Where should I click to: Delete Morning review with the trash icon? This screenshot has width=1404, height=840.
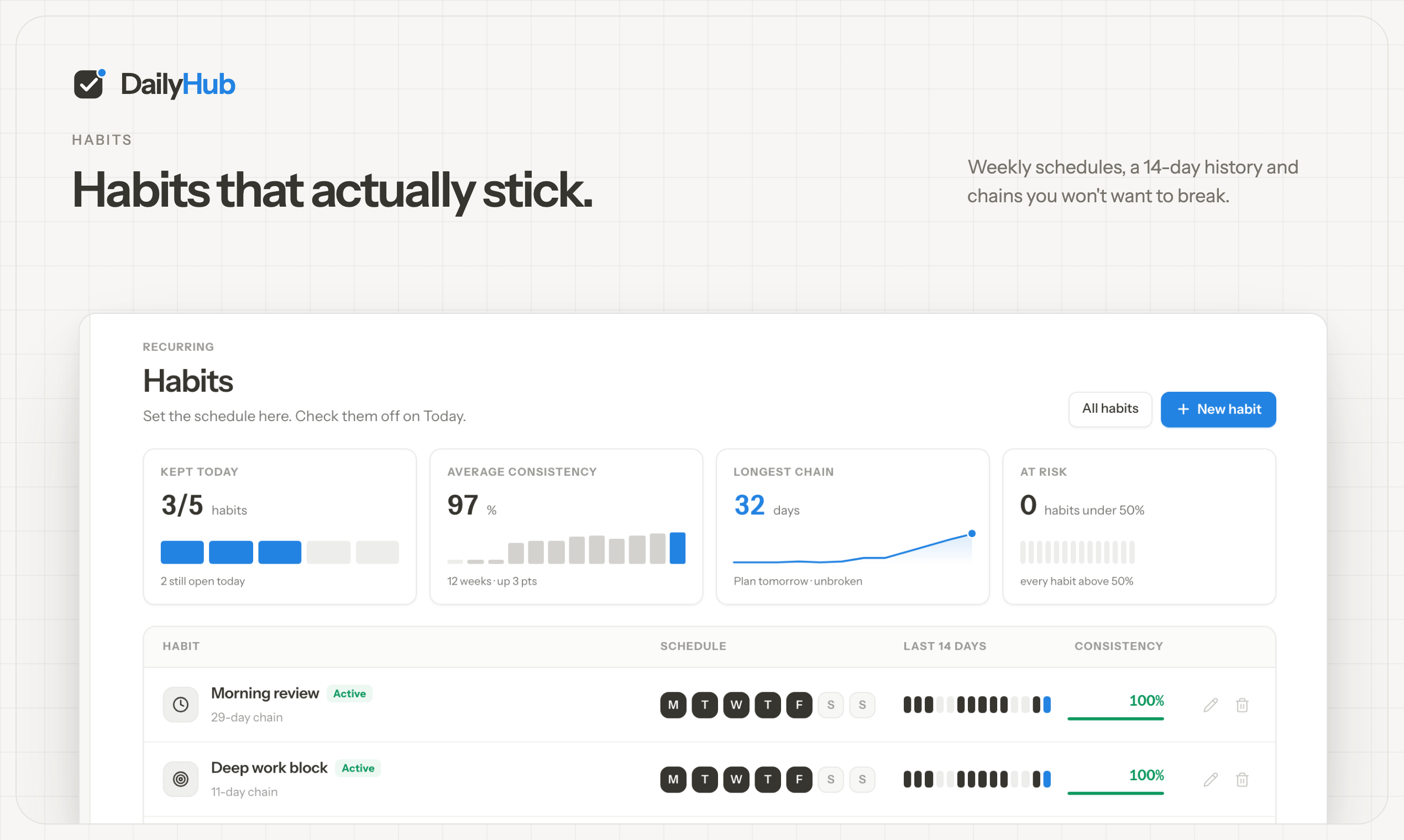[x=1242, y=705]
